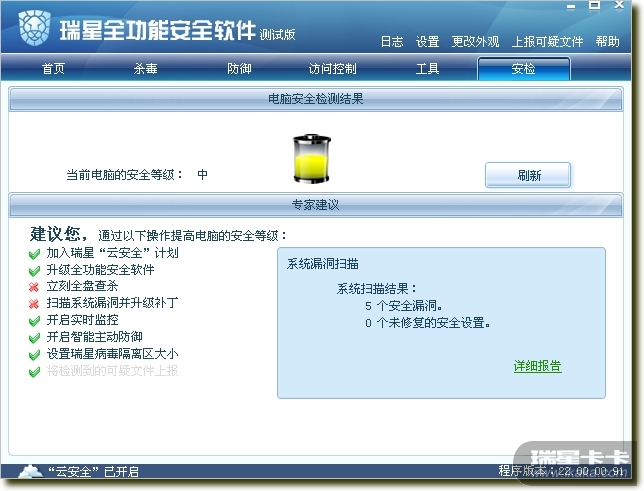Screen dimensions: 644x491
Task: Minimize the Rising window
Action: pos(571,6)
